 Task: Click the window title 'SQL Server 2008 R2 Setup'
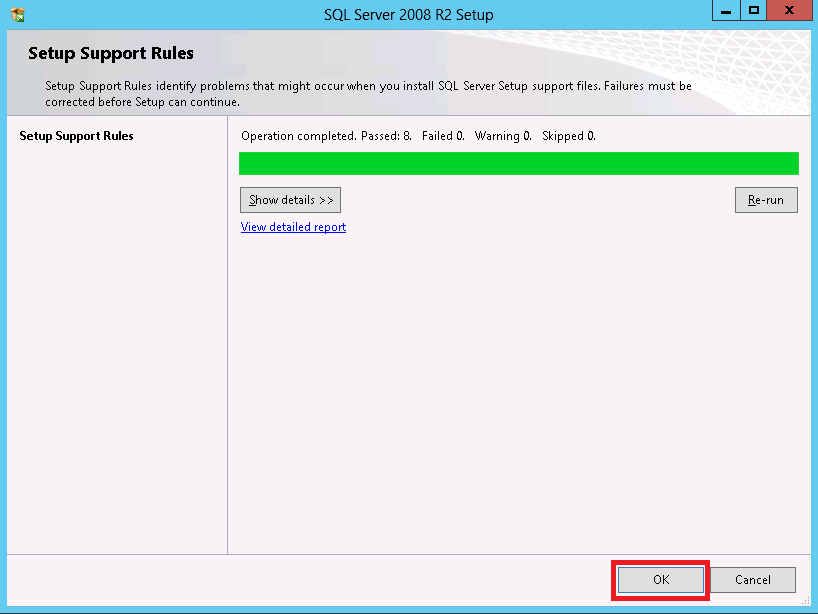pyautogui.click(x=408, y=15)
